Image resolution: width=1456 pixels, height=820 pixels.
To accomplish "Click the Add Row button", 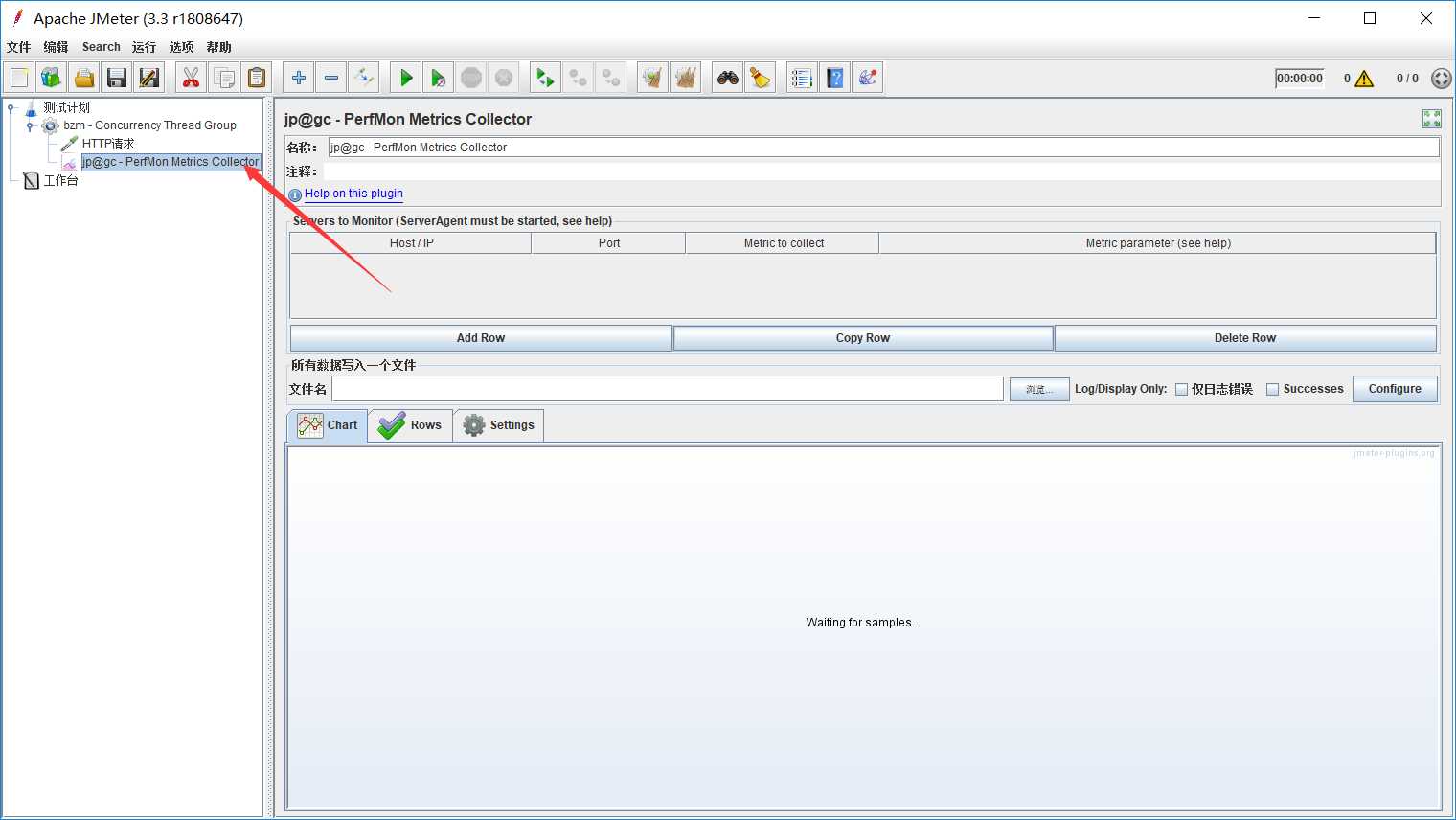I will point(481,338).
